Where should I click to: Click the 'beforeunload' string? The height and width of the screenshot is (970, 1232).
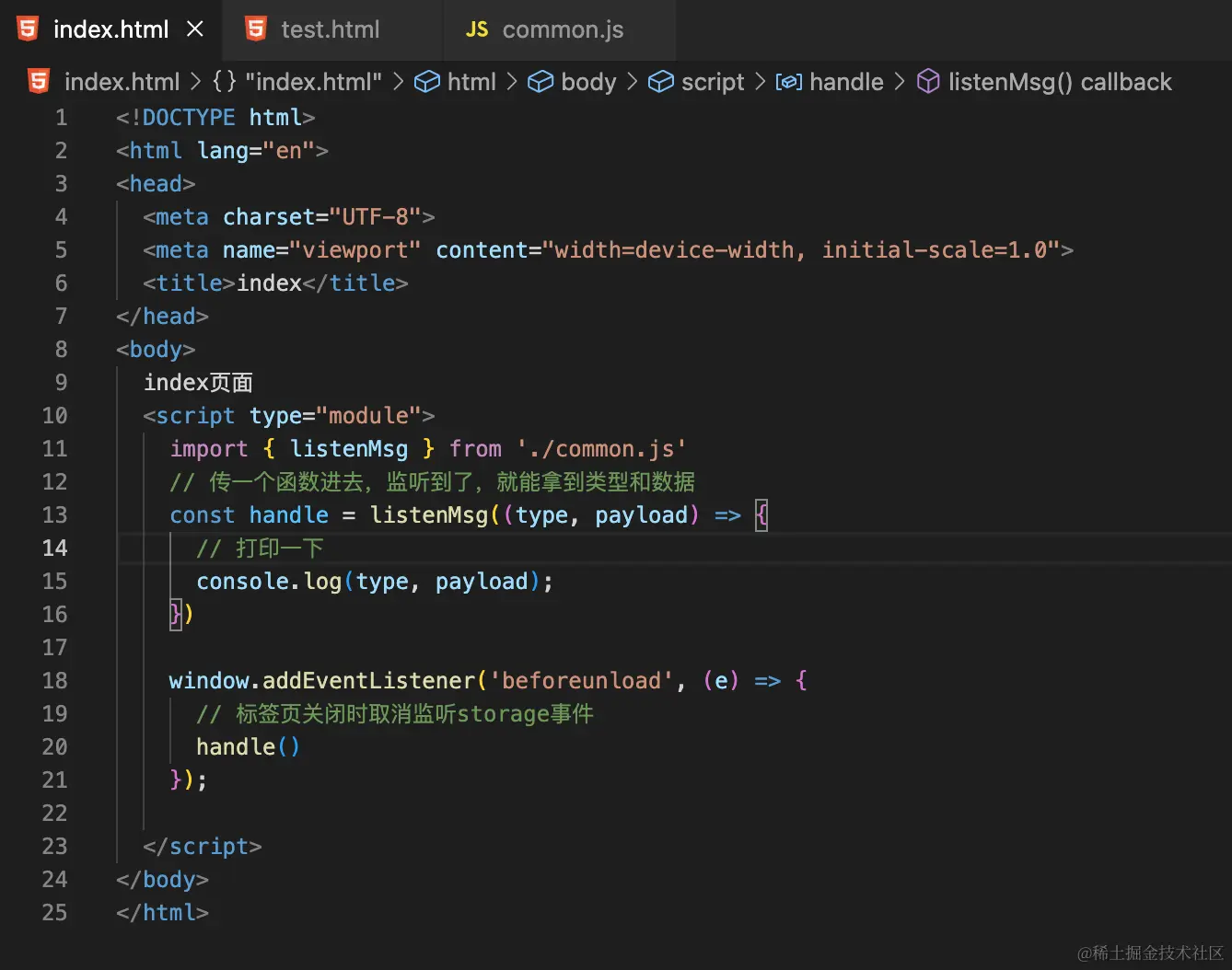[582, 681]
